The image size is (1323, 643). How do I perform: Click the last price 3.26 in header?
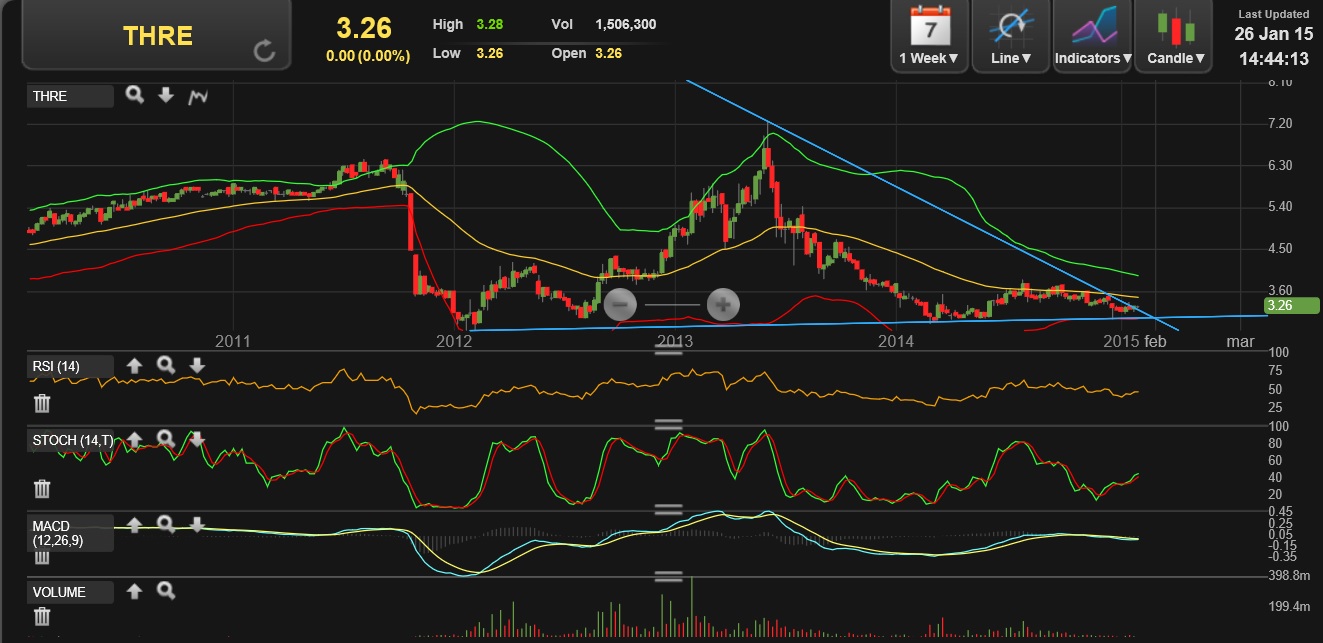(364, 27)
